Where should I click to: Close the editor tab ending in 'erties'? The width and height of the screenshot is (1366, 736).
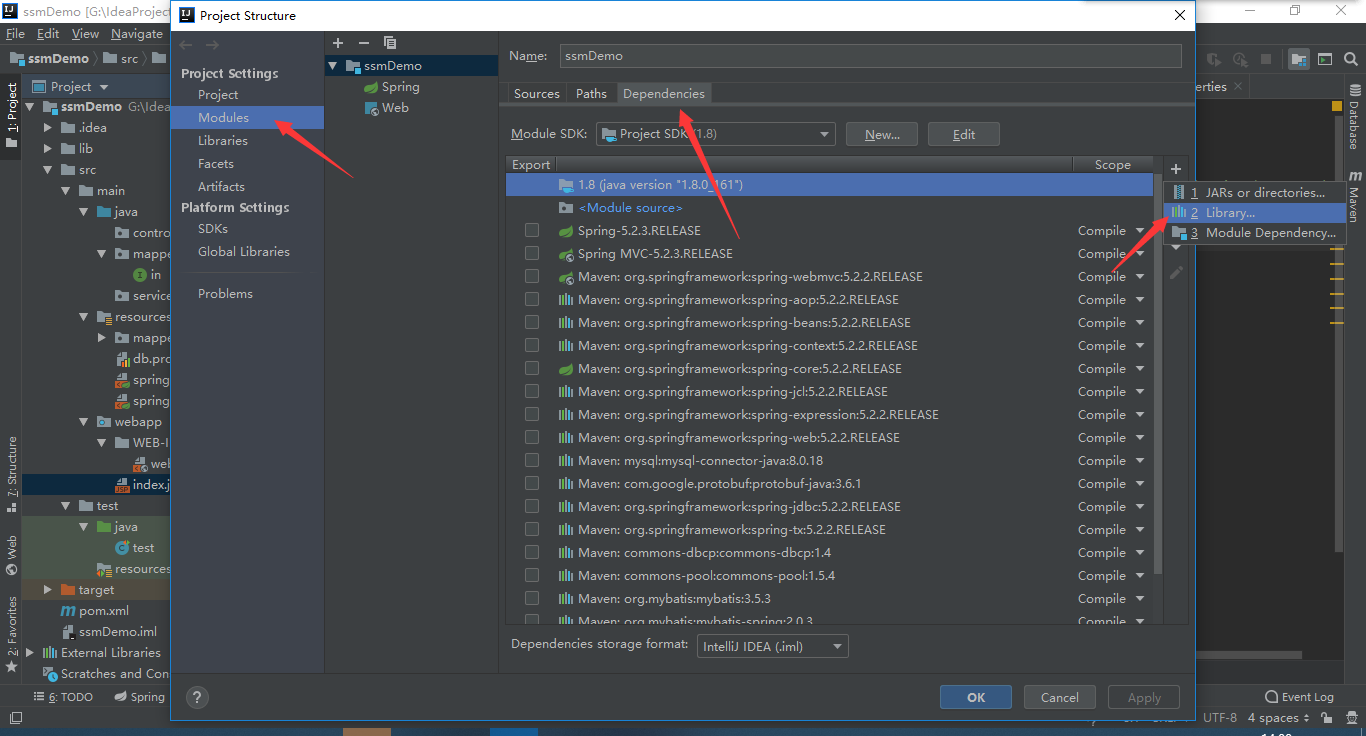pyautogui.click(x=1238, y=87)
